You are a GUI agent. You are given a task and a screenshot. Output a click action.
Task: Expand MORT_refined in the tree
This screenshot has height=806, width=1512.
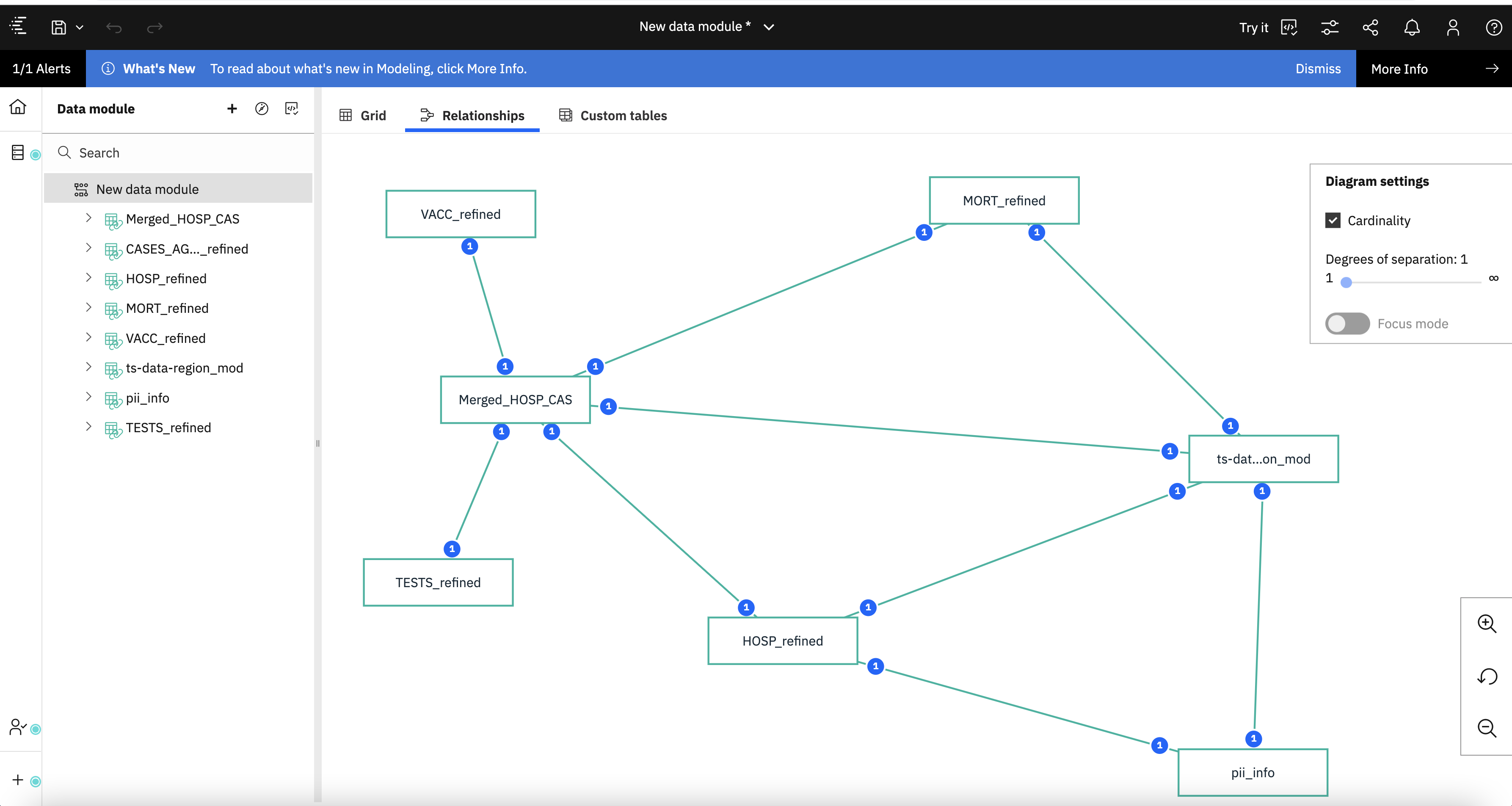tap(88, 307)
